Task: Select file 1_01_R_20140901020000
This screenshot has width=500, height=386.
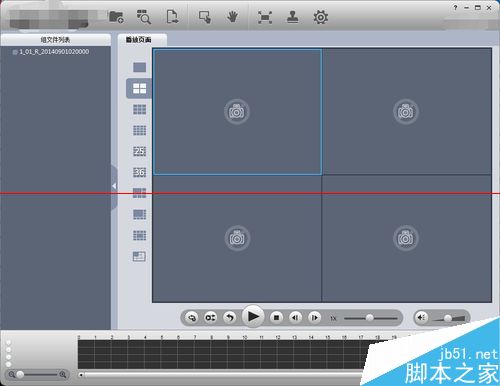Action: pyautogui.click(x=54, y=52)
